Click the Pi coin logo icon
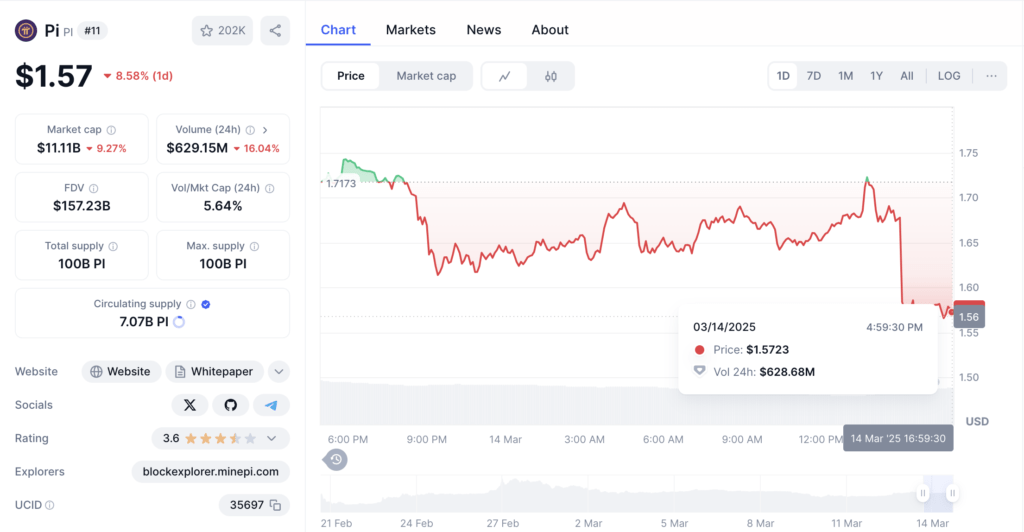 26,30
